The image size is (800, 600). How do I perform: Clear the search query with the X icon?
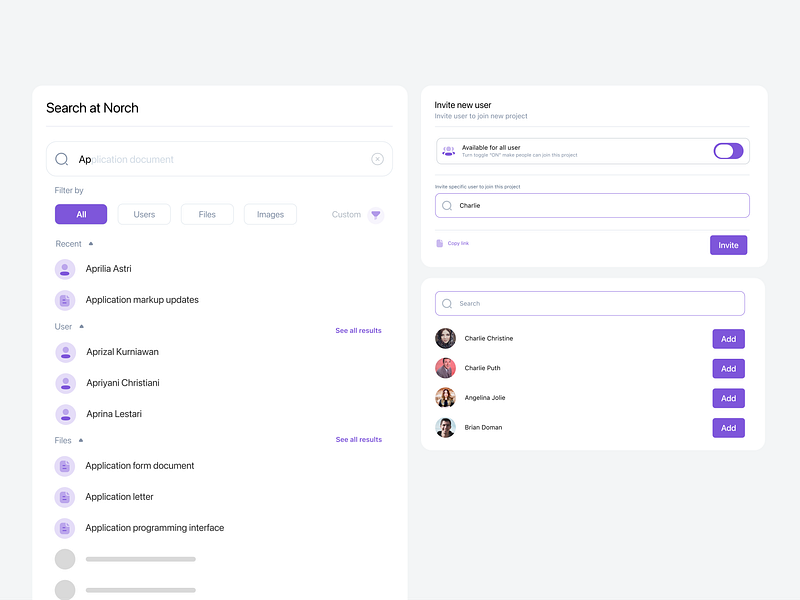click(377, 159)
